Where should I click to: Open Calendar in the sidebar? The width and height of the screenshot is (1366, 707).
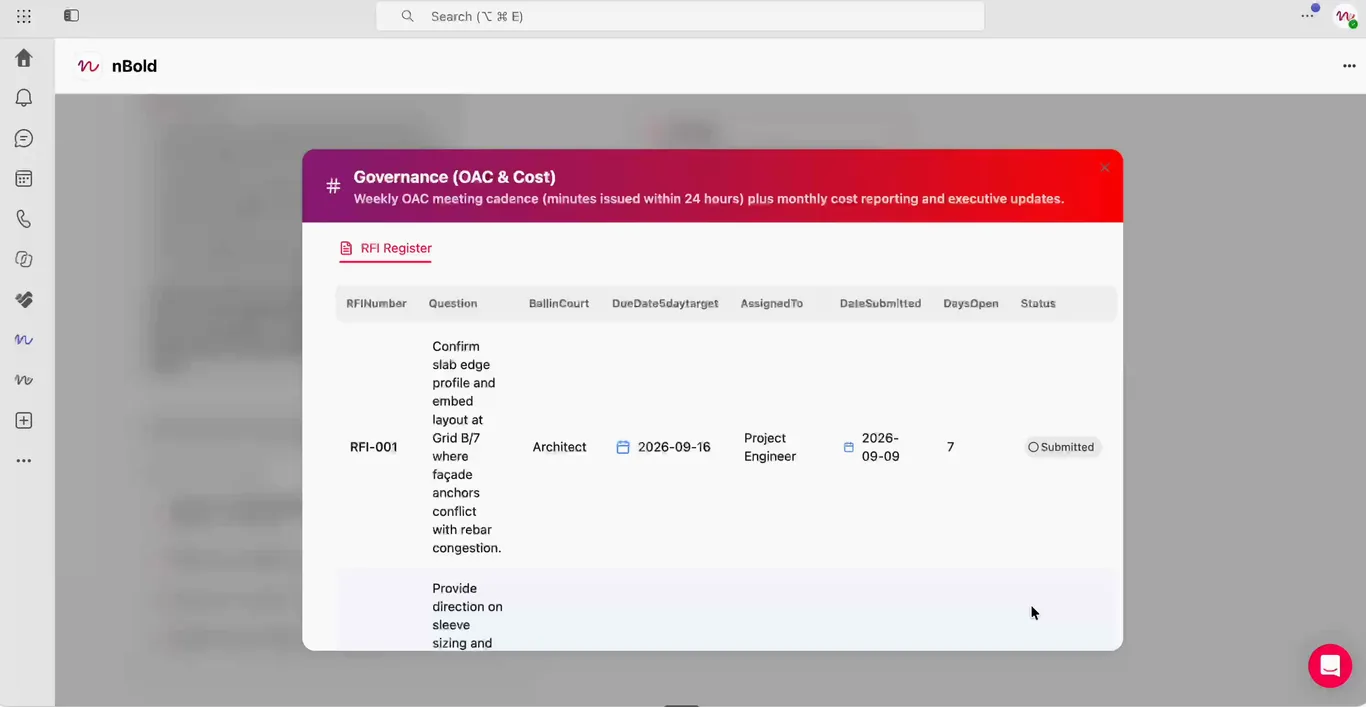pyautogui.click(x=24, y=179)
